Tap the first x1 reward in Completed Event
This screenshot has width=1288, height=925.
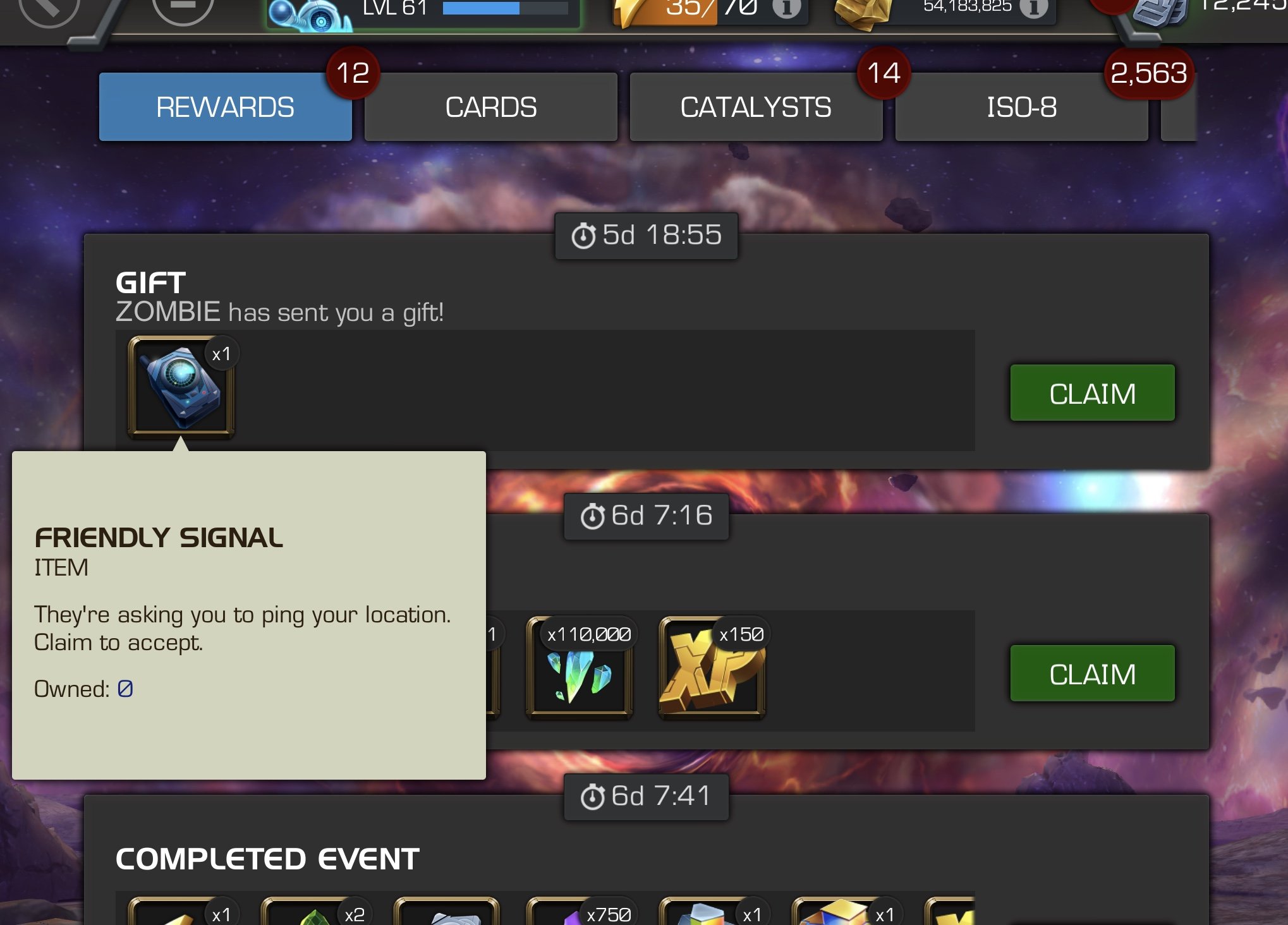pyautogui.click(x=181, y=911)
